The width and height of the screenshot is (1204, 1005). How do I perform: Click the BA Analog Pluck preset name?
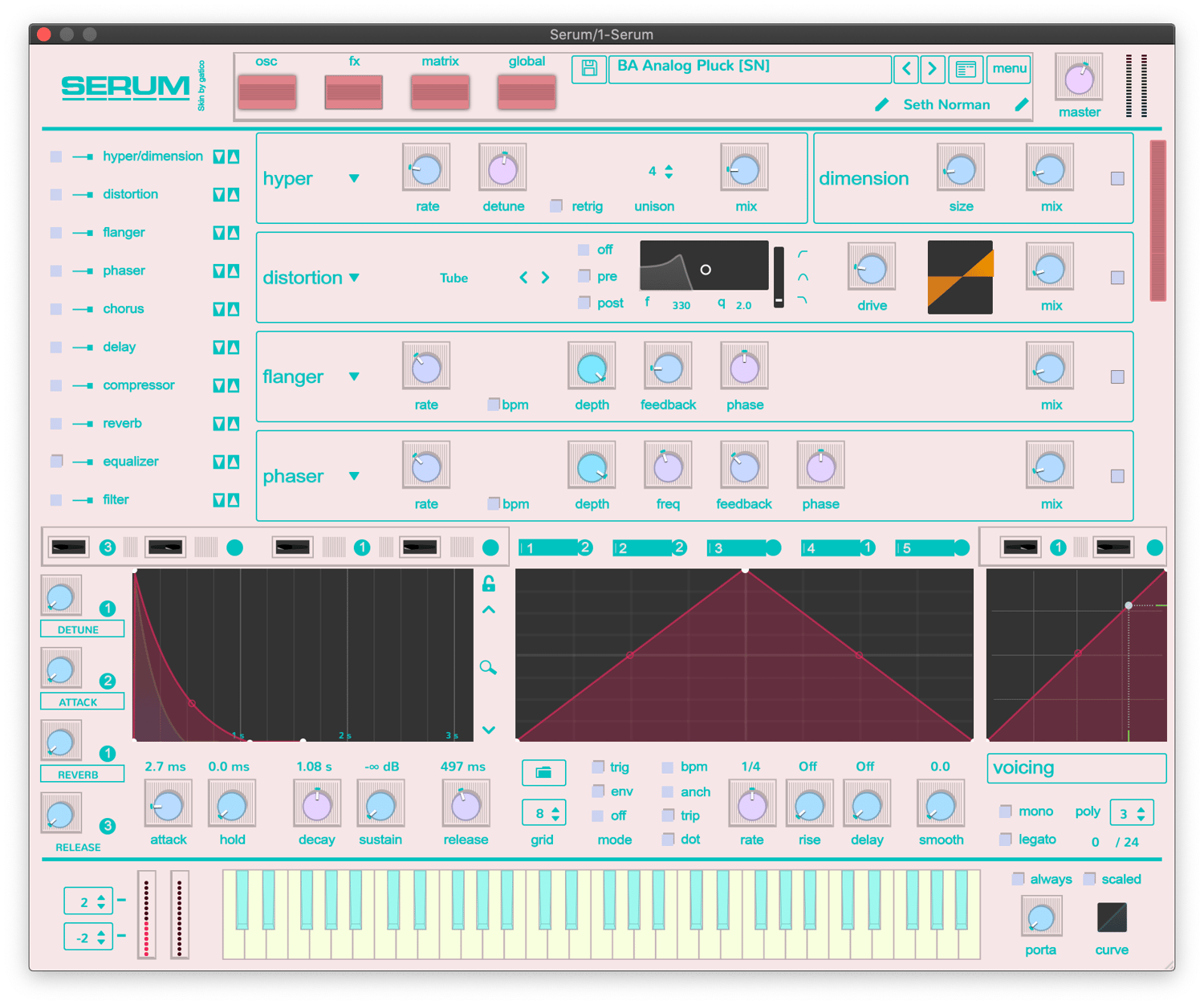coord(694,66)
